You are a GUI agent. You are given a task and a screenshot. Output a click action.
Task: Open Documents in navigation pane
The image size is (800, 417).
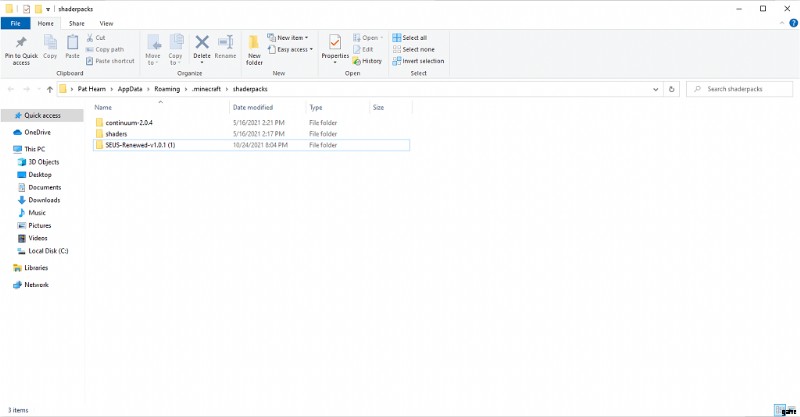pos(39,187)
